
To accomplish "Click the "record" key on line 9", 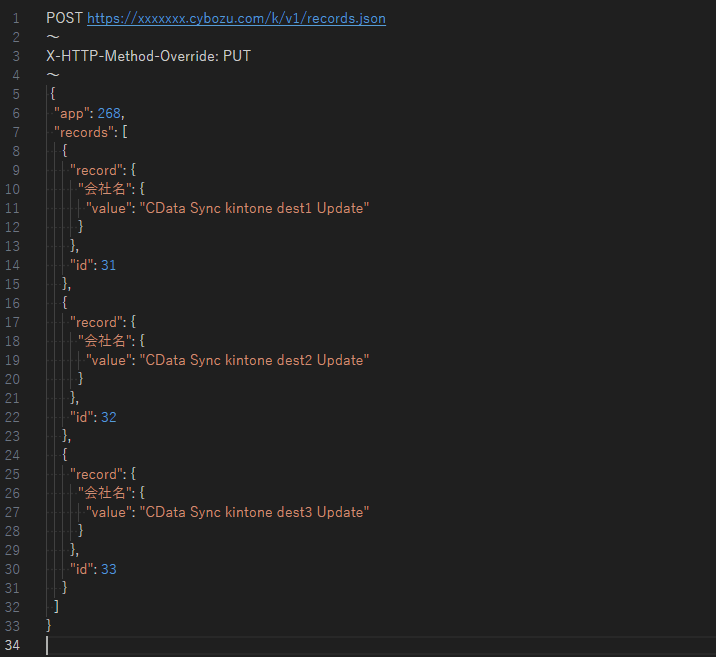I will point(93,170).
